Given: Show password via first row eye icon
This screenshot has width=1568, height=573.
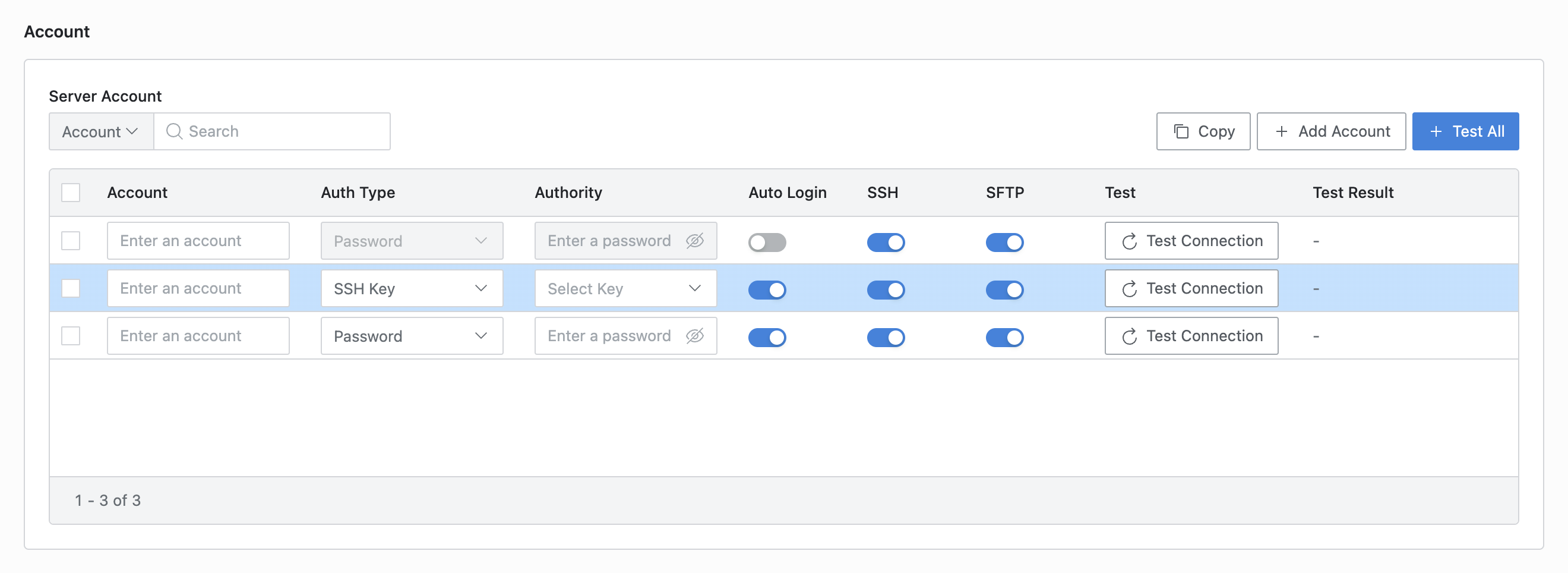Looking at the screenshot, I should coord(694,241).
